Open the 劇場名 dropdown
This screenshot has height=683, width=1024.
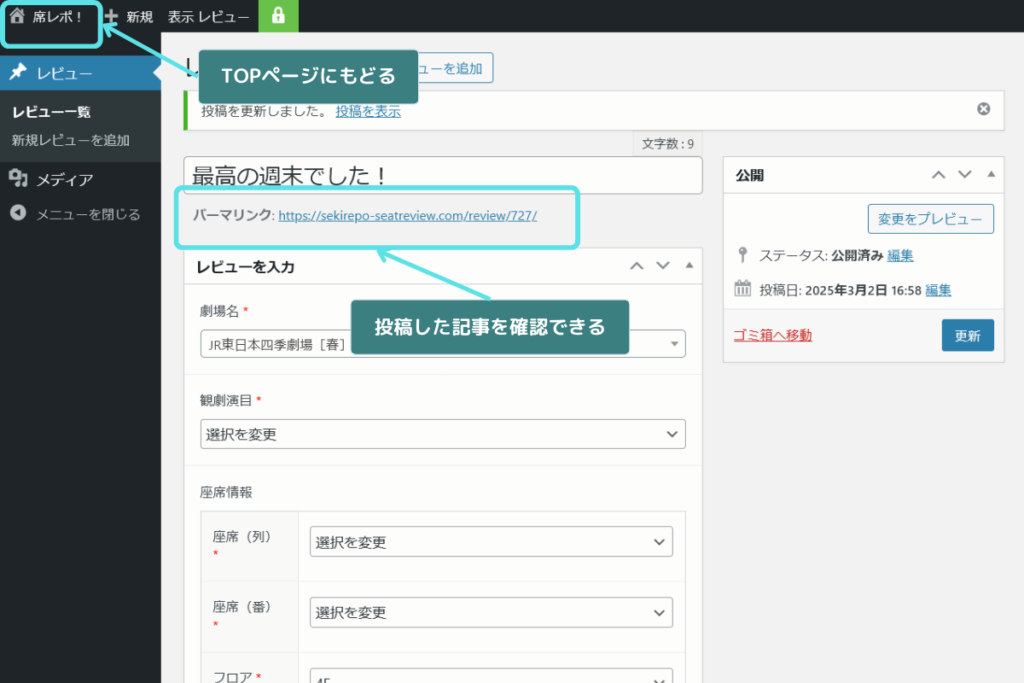point(443,343)
